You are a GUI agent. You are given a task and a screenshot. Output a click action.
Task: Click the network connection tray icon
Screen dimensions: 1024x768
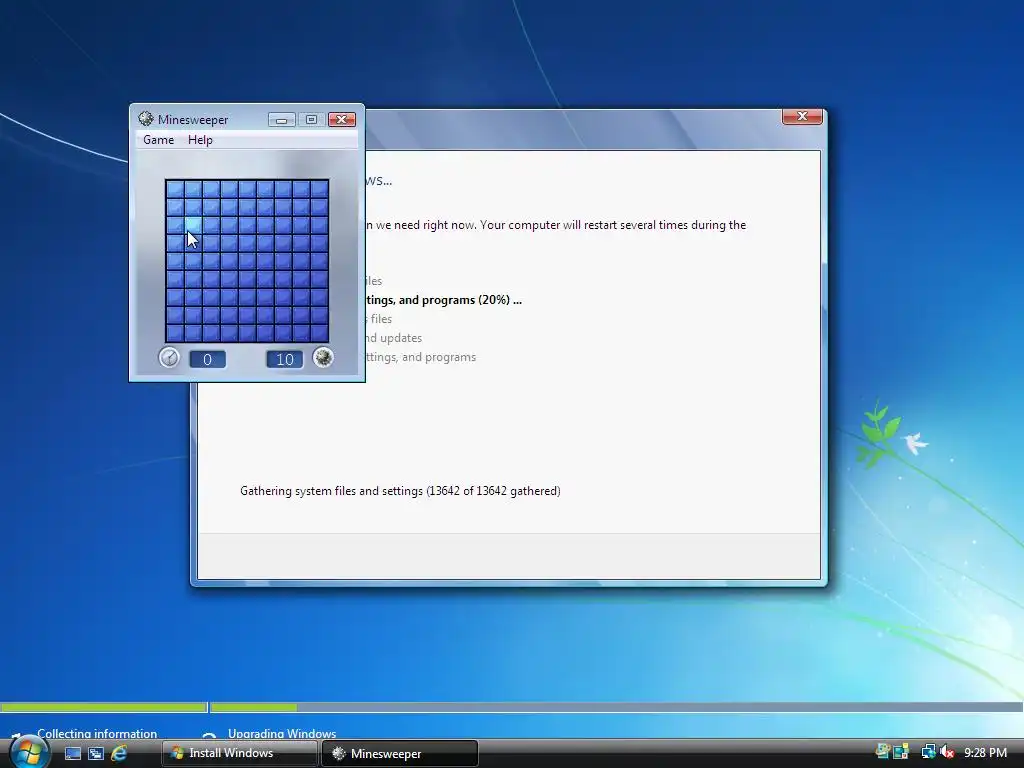point(929,752)
